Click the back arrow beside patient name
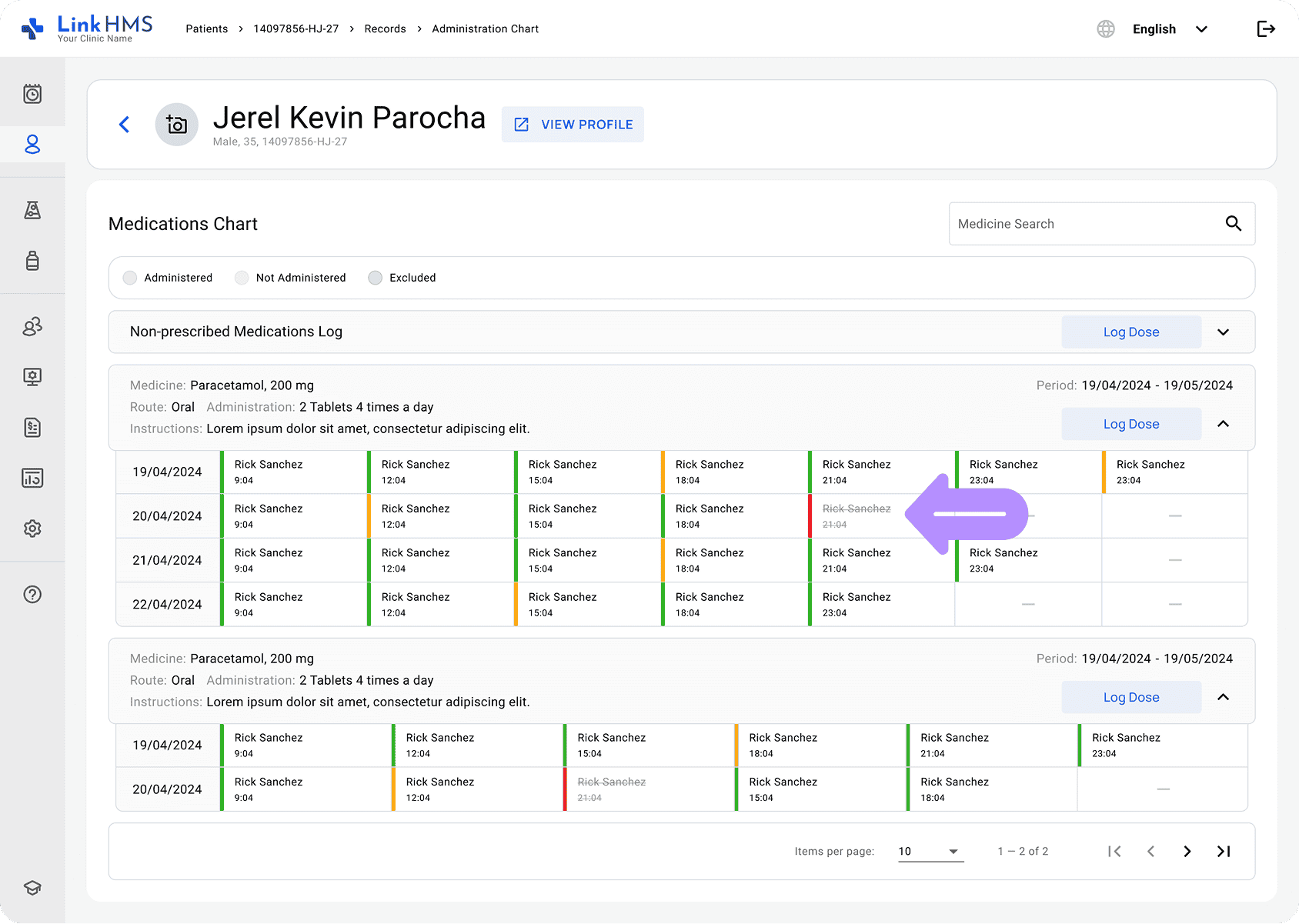The width and height of the screenshot is (1299, 924). pyautogui.click(x=125, y=125)
